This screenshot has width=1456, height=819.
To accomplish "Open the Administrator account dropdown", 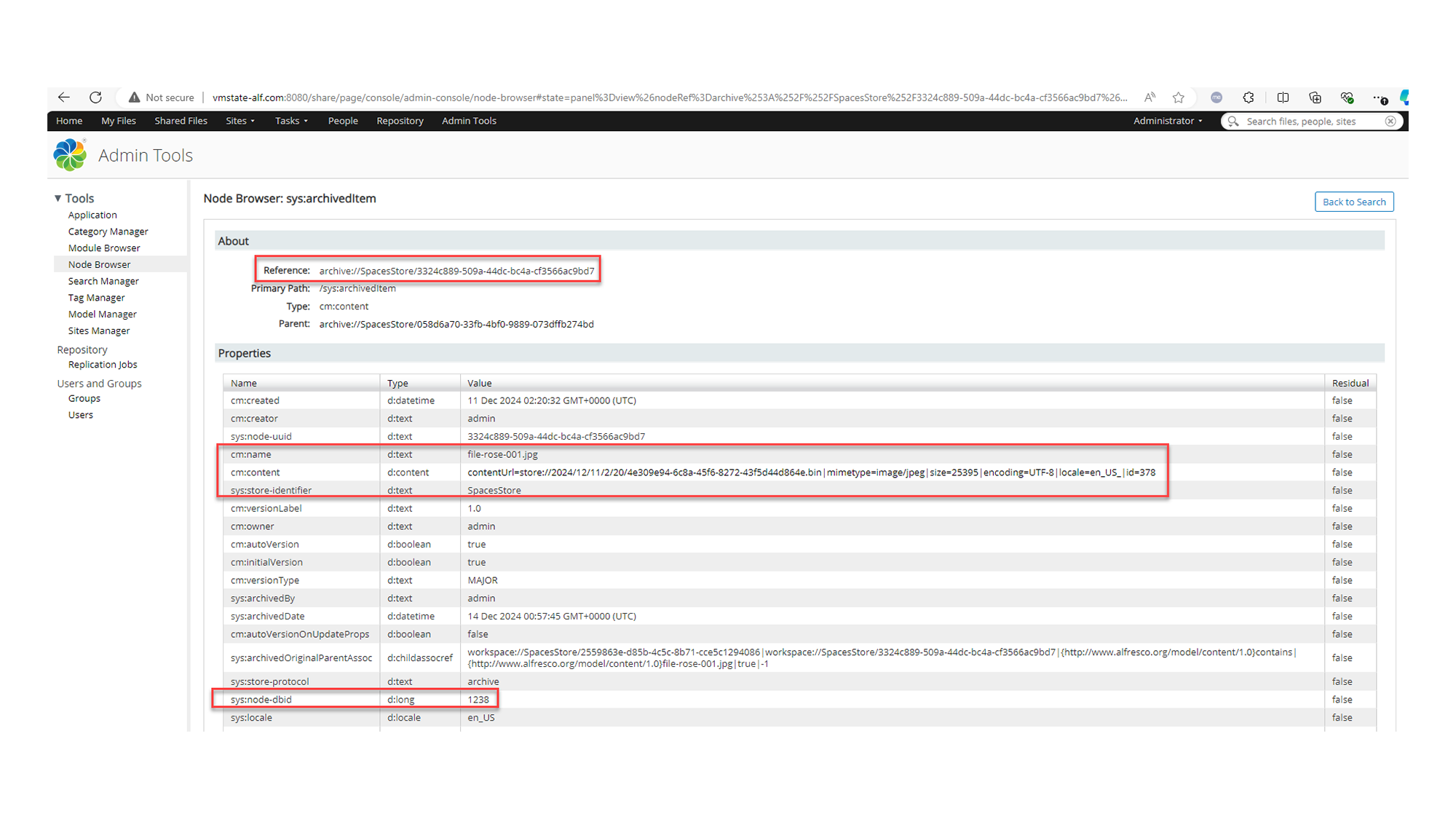I will click(x=1166, y=121).
